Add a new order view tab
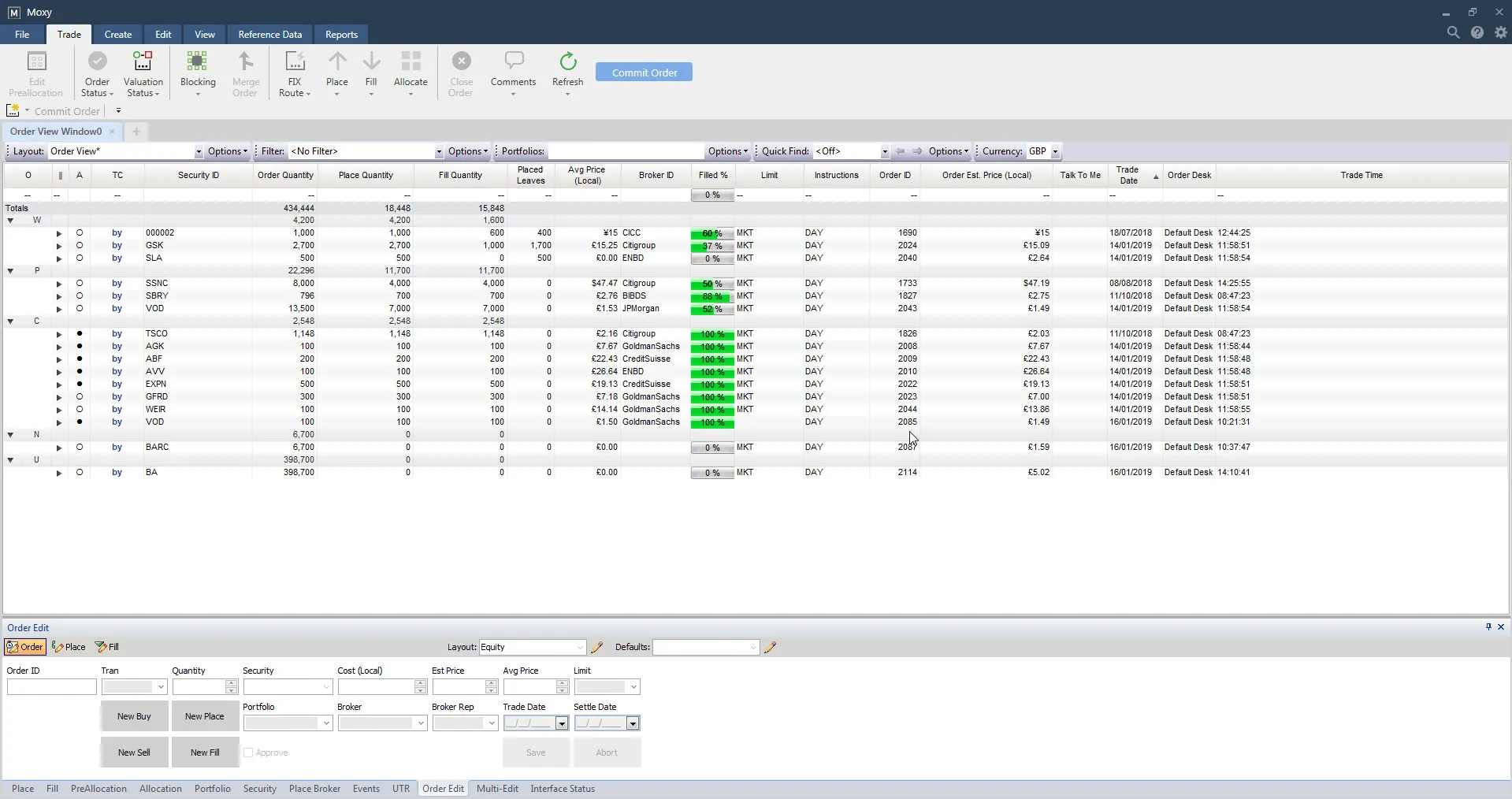Image resolution: width=1512 pixels, height=799 pixels. 136,132
